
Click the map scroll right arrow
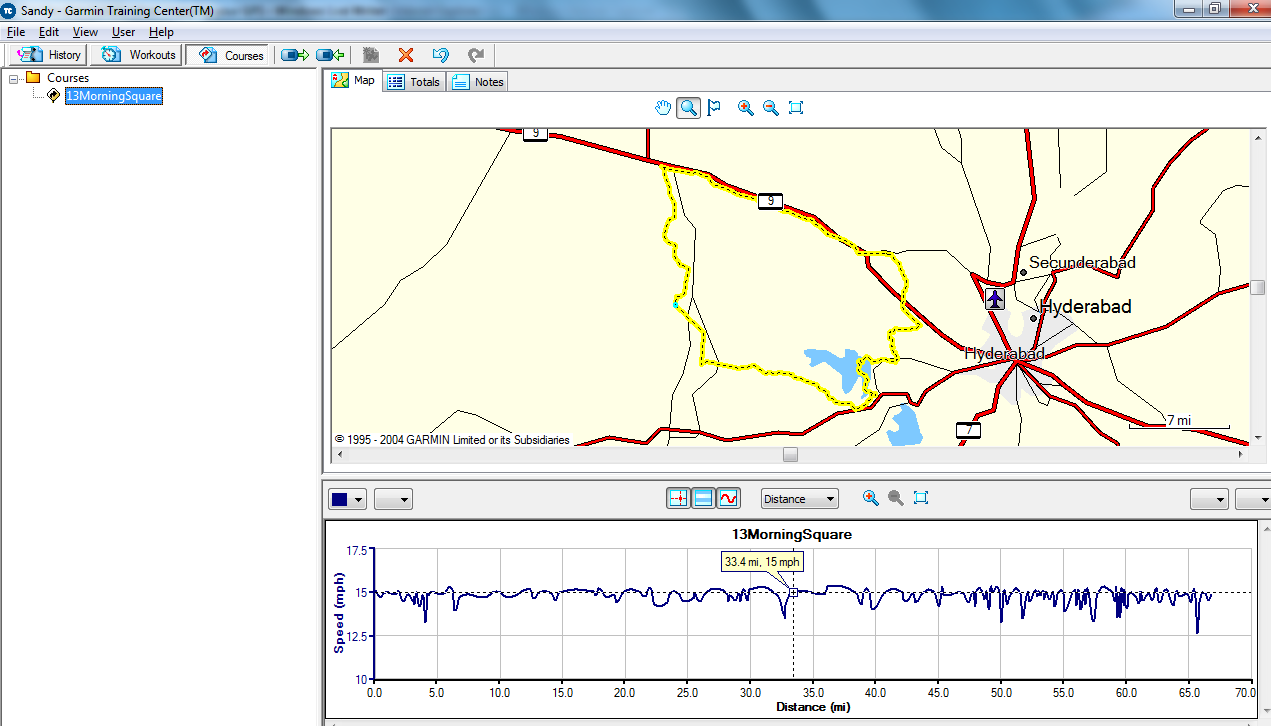(1243, 455)
